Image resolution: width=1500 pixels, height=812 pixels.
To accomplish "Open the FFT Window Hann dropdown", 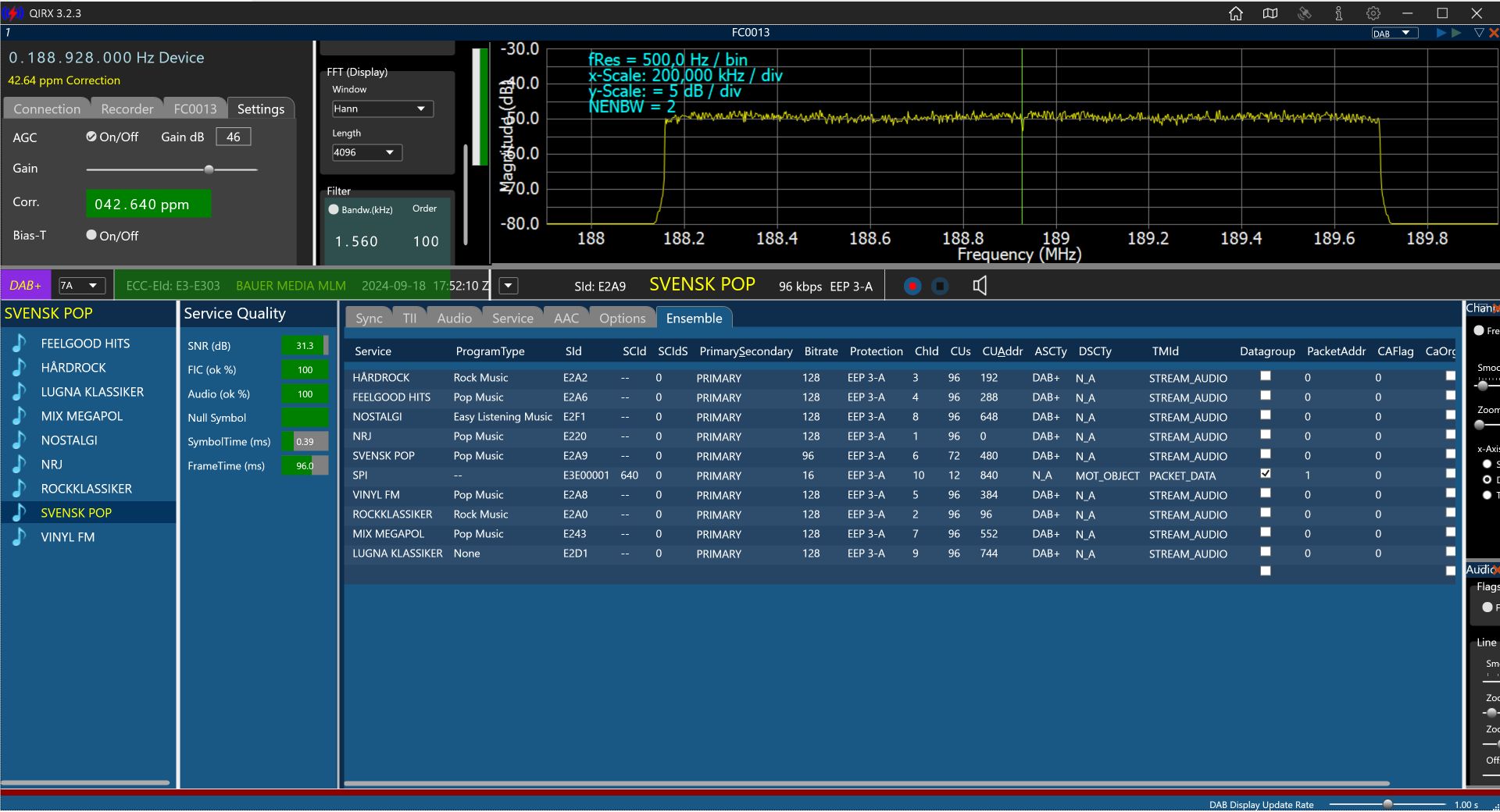I will tap(381, 109).
